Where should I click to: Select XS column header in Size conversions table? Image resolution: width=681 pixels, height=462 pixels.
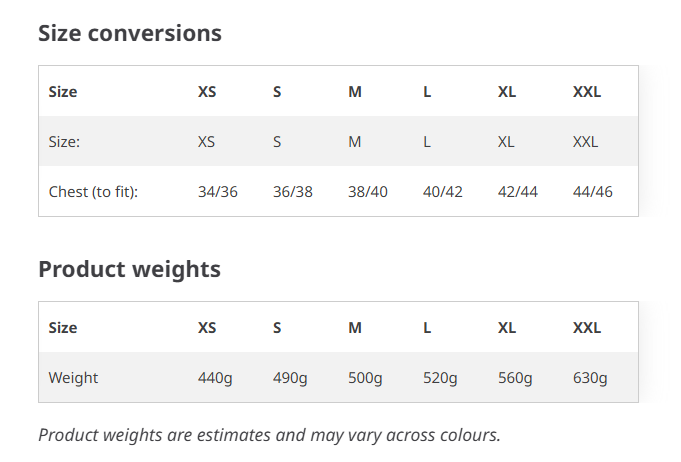[x=207, y=92]
